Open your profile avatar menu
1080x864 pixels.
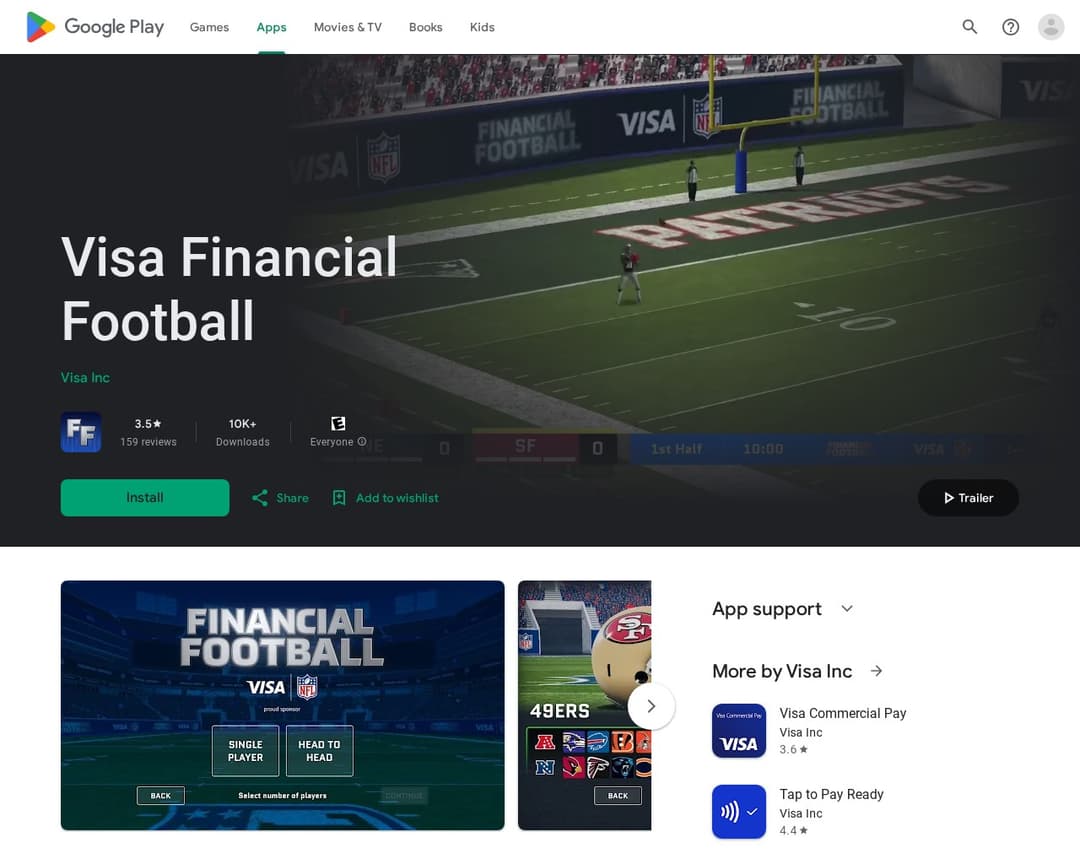(1050, 27)
